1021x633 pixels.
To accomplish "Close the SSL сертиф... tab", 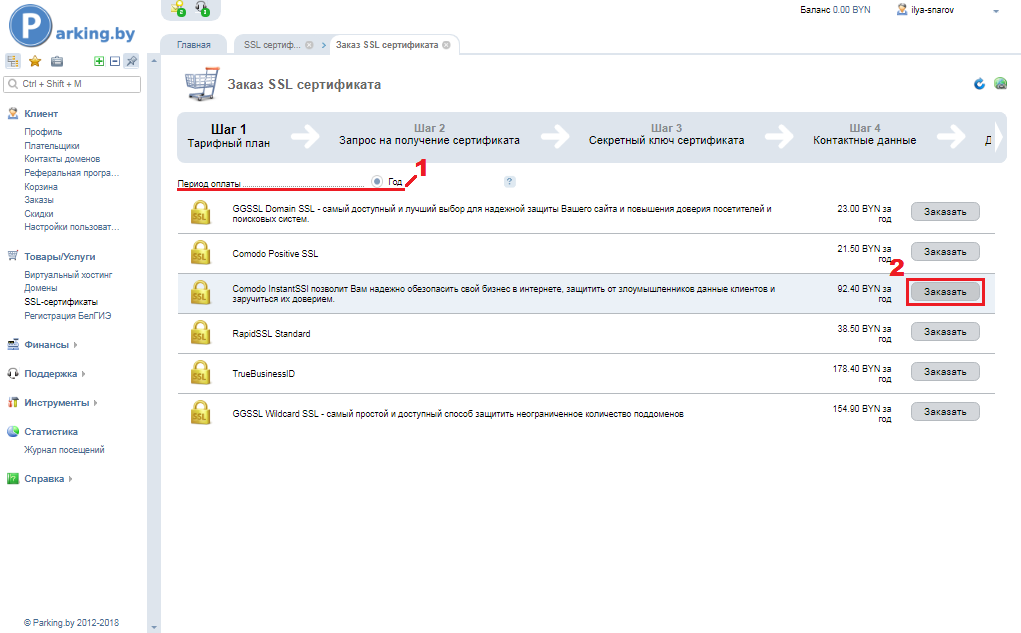I will [x=309, y=45].
